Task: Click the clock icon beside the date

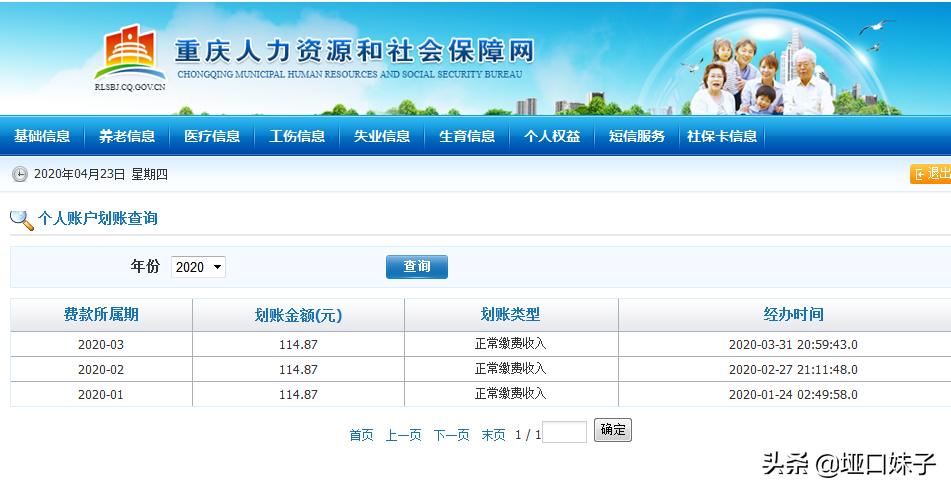Action: click(20, 174)
